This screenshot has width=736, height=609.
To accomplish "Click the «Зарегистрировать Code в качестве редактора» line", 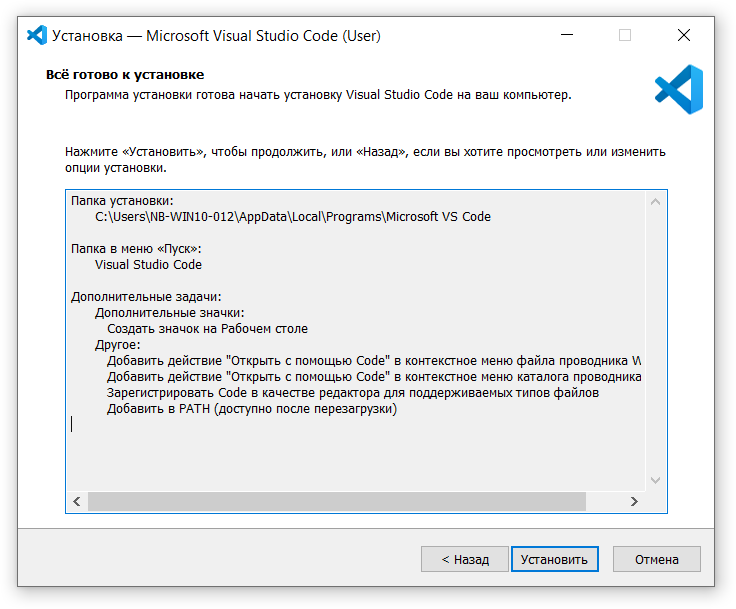I will click(352, 393).
